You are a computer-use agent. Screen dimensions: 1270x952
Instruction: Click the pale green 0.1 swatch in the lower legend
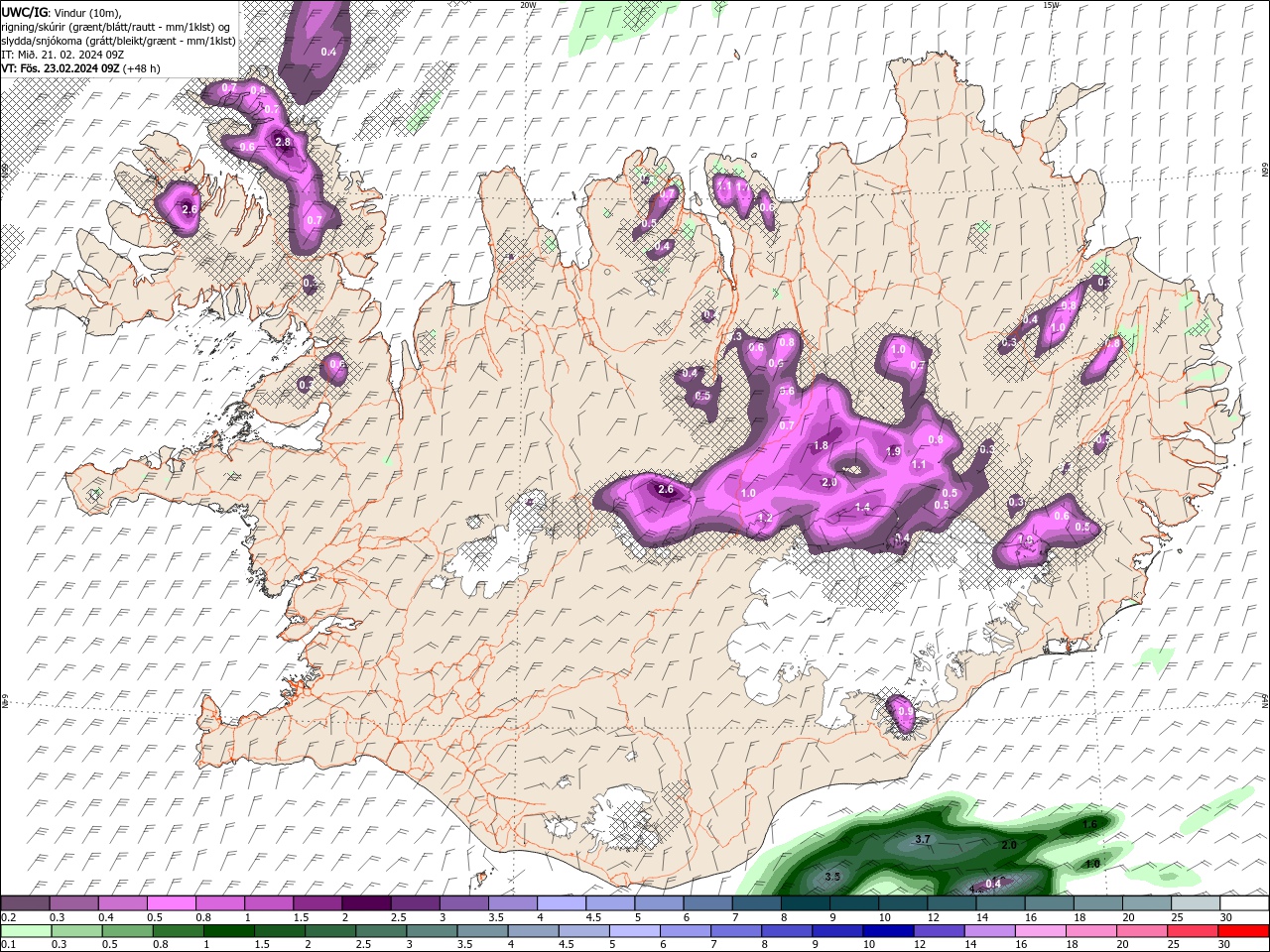pyautogui.click(x=27, y=930)
